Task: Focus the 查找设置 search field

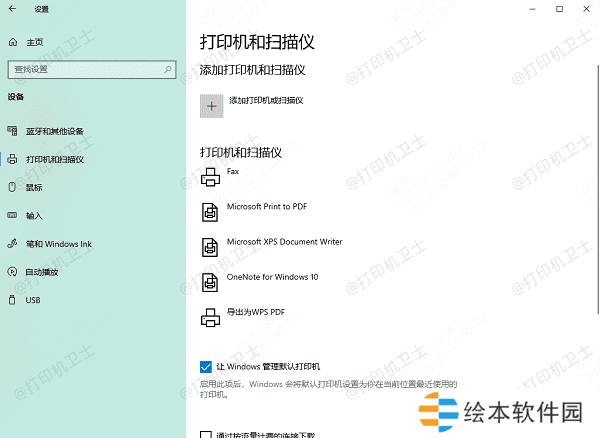Action: click(92, 70)
